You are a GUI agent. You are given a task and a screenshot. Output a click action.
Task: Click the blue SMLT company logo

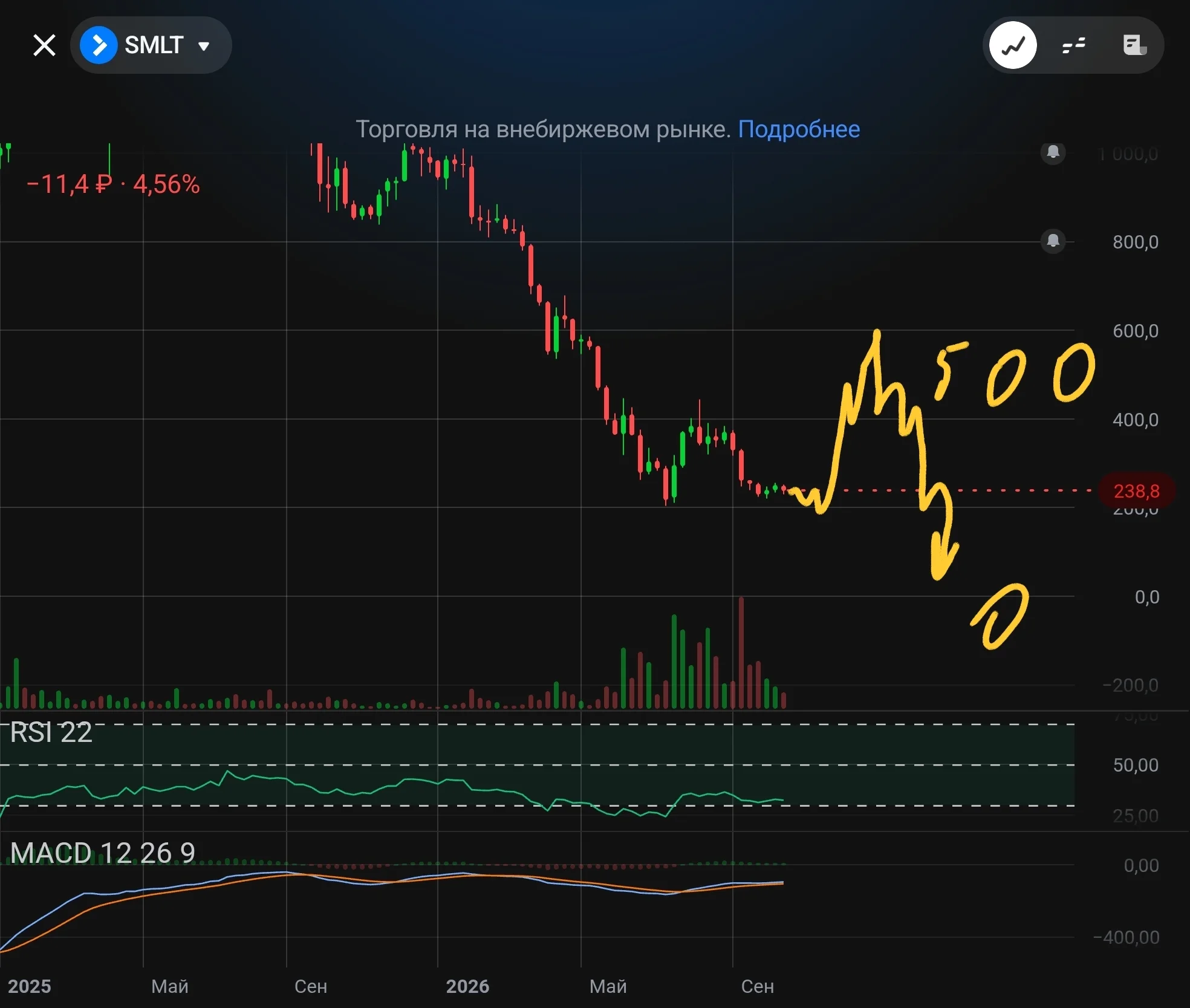(x=99, y=45)
